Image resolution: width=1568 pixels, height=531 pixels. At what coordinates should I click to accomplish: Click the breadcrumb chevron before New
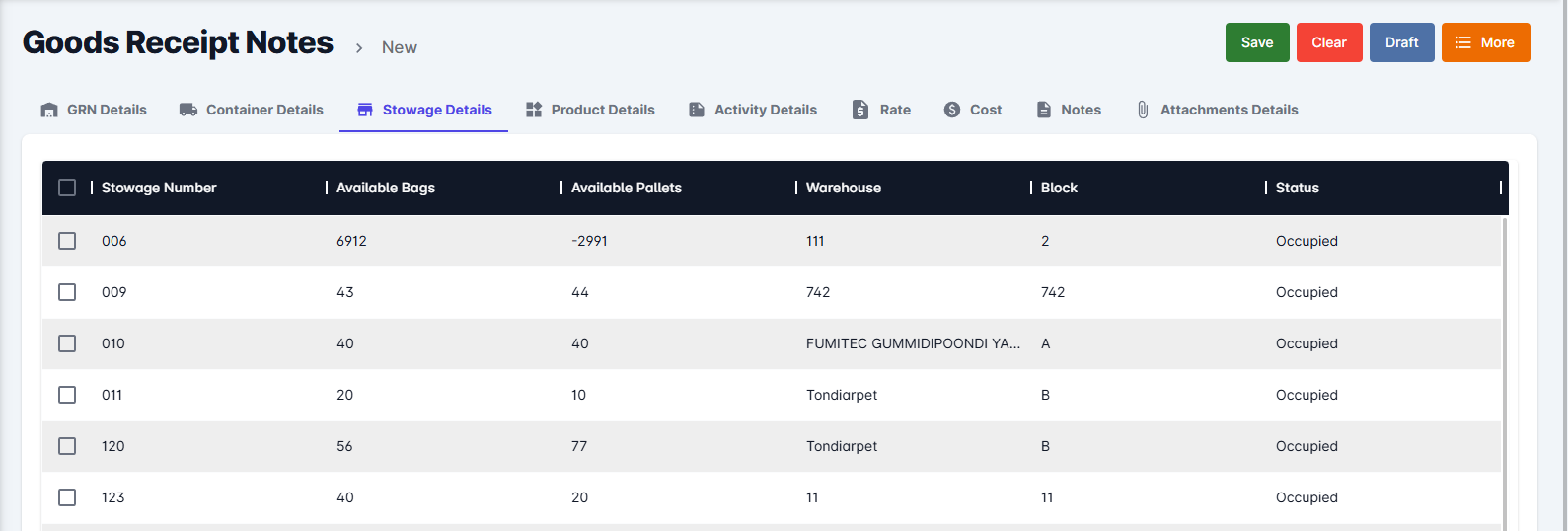359,47
